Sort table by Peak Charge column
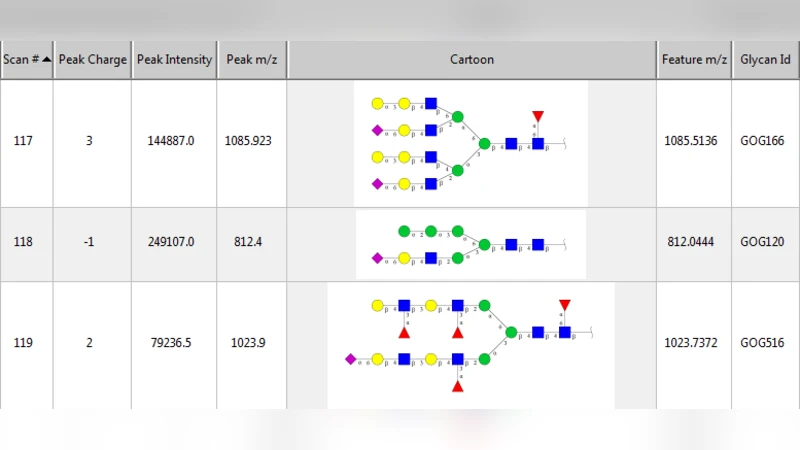The width and height of the screenshot is (800, 450). point(92,59)
